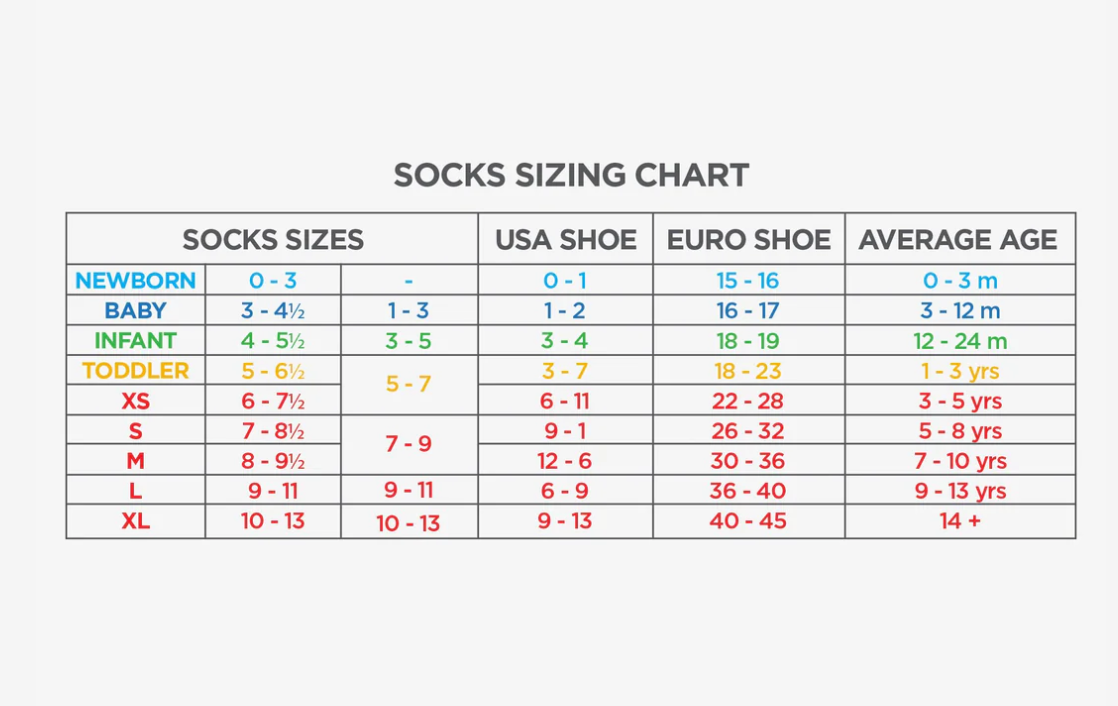Click the AVERAGE AGE column header
The image size is (1118, 706).
point(958,240)
